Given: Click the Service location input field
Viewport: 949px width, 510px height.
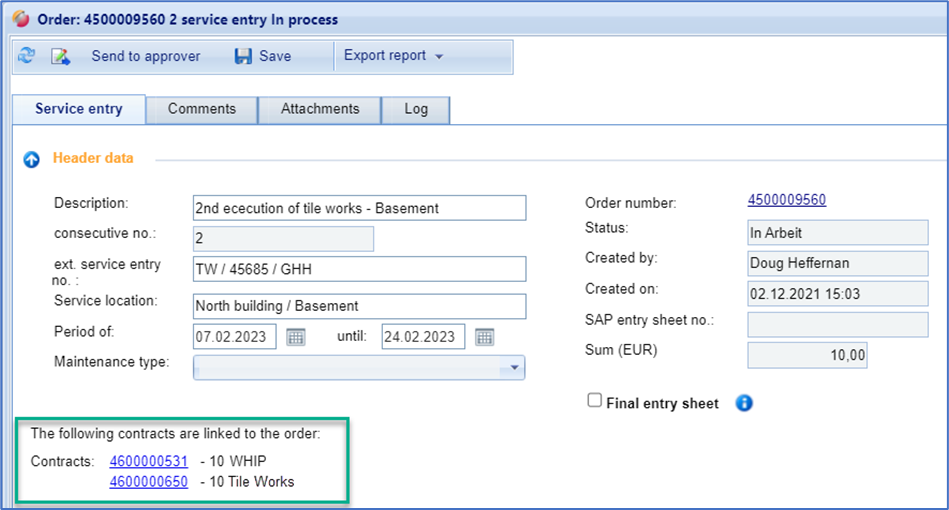Looking at the screenshot, I should click(x=358, y=306).
